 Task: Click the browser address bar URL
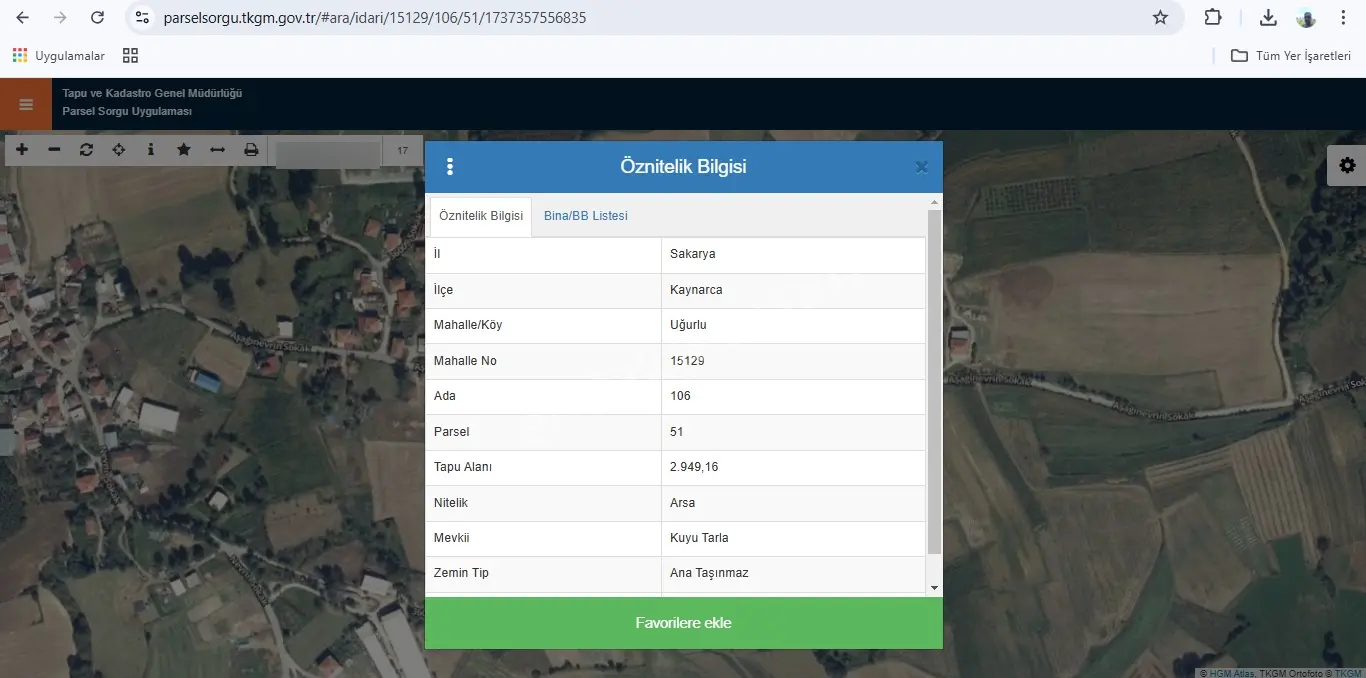click(x=375, y=17)
